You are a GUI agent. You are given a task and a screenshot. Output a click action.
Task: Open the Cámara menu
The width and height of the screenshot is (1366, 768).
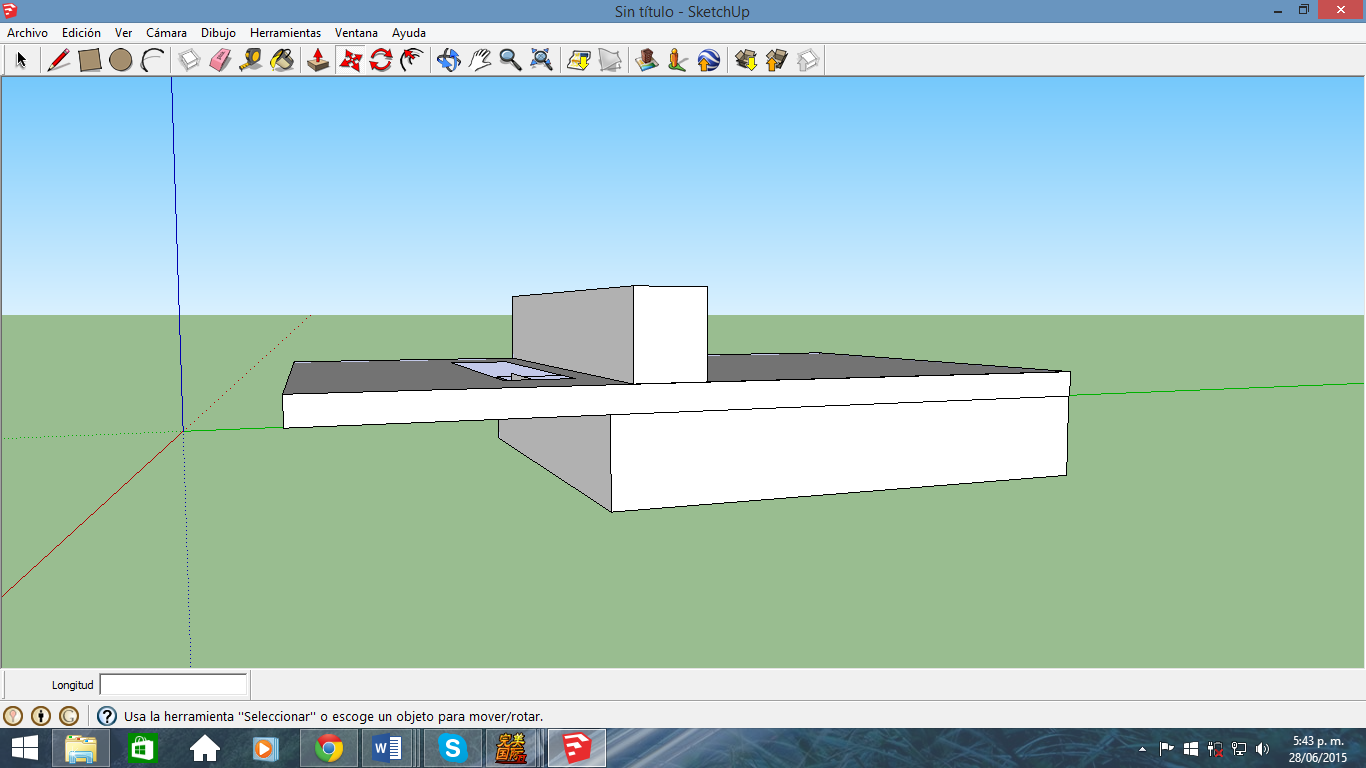tap(166, 33)
